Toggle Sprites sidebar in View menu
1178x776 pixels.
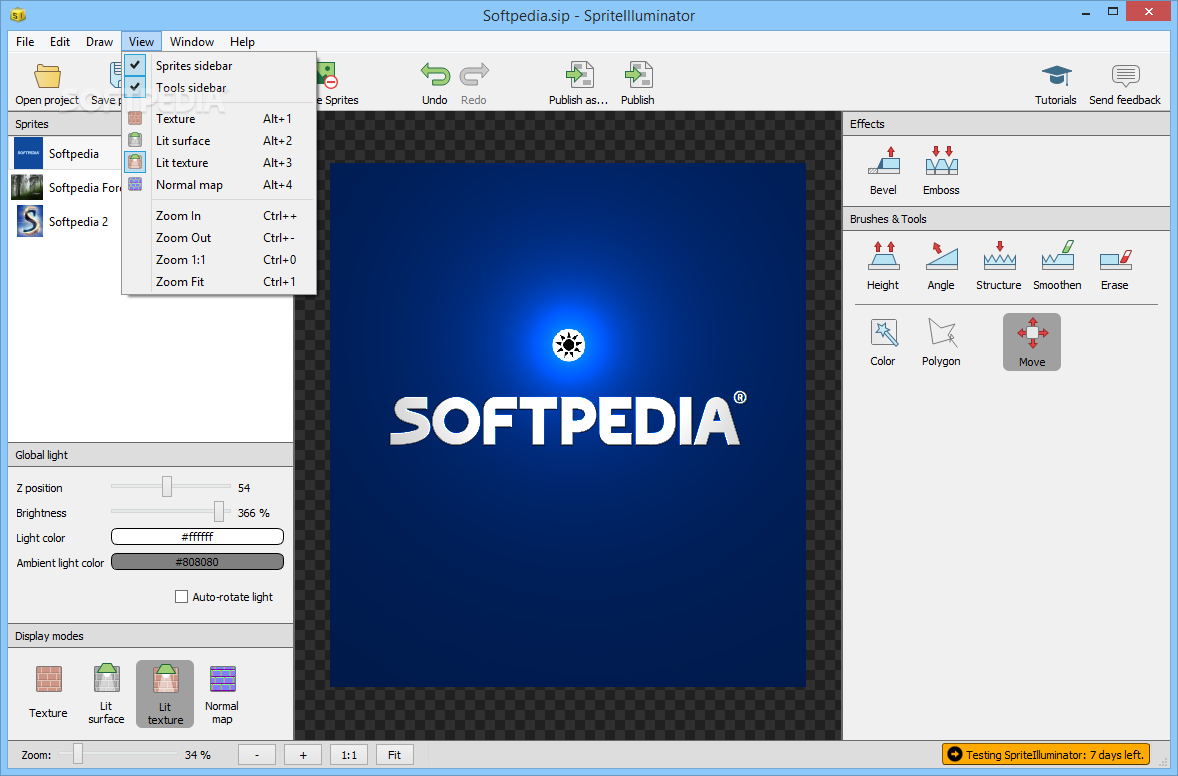pyautogui.click(x=219, y=65)
